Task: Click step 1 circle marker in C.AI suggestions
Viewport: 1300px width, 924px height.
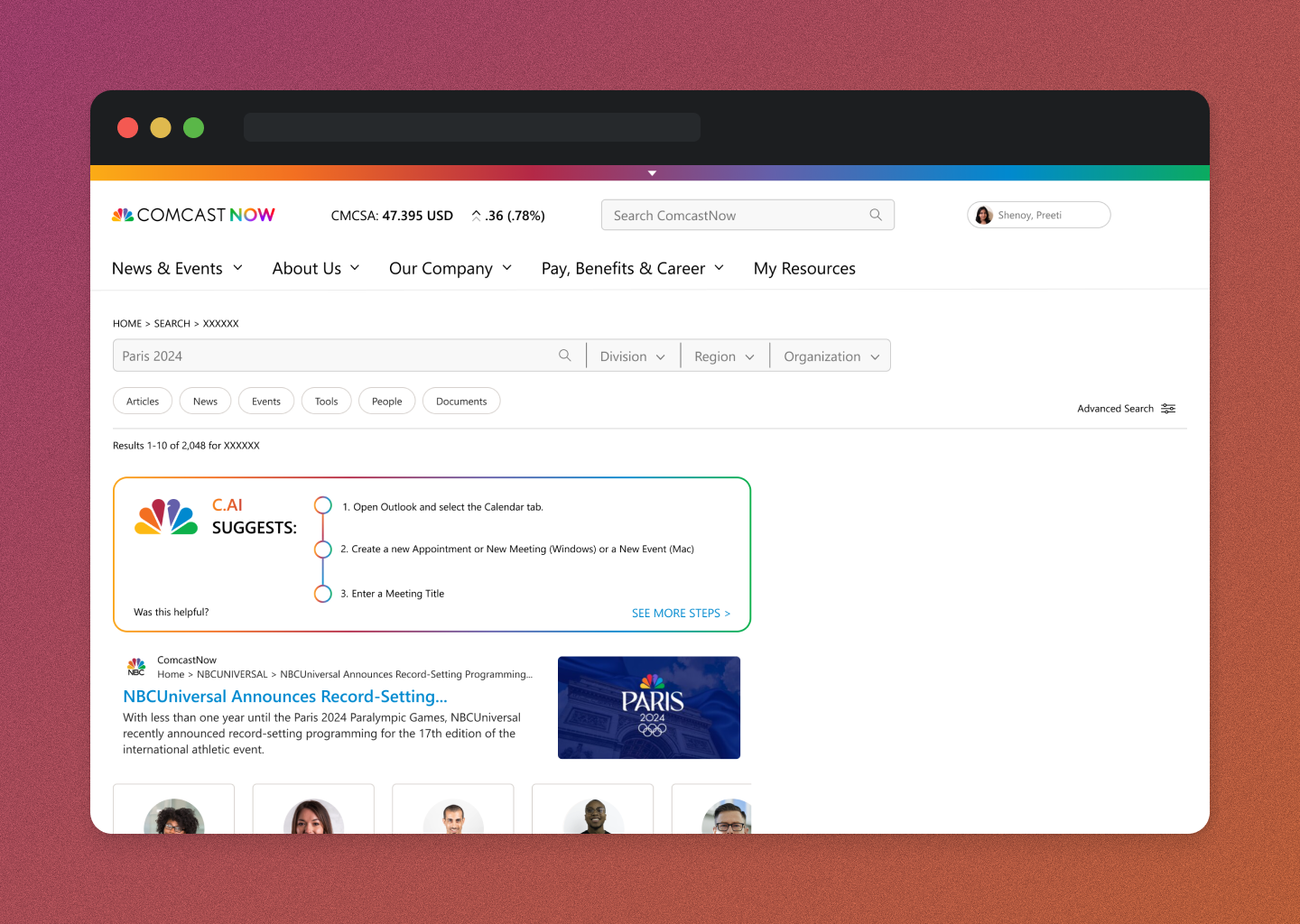Action: (x=323, y=505)
